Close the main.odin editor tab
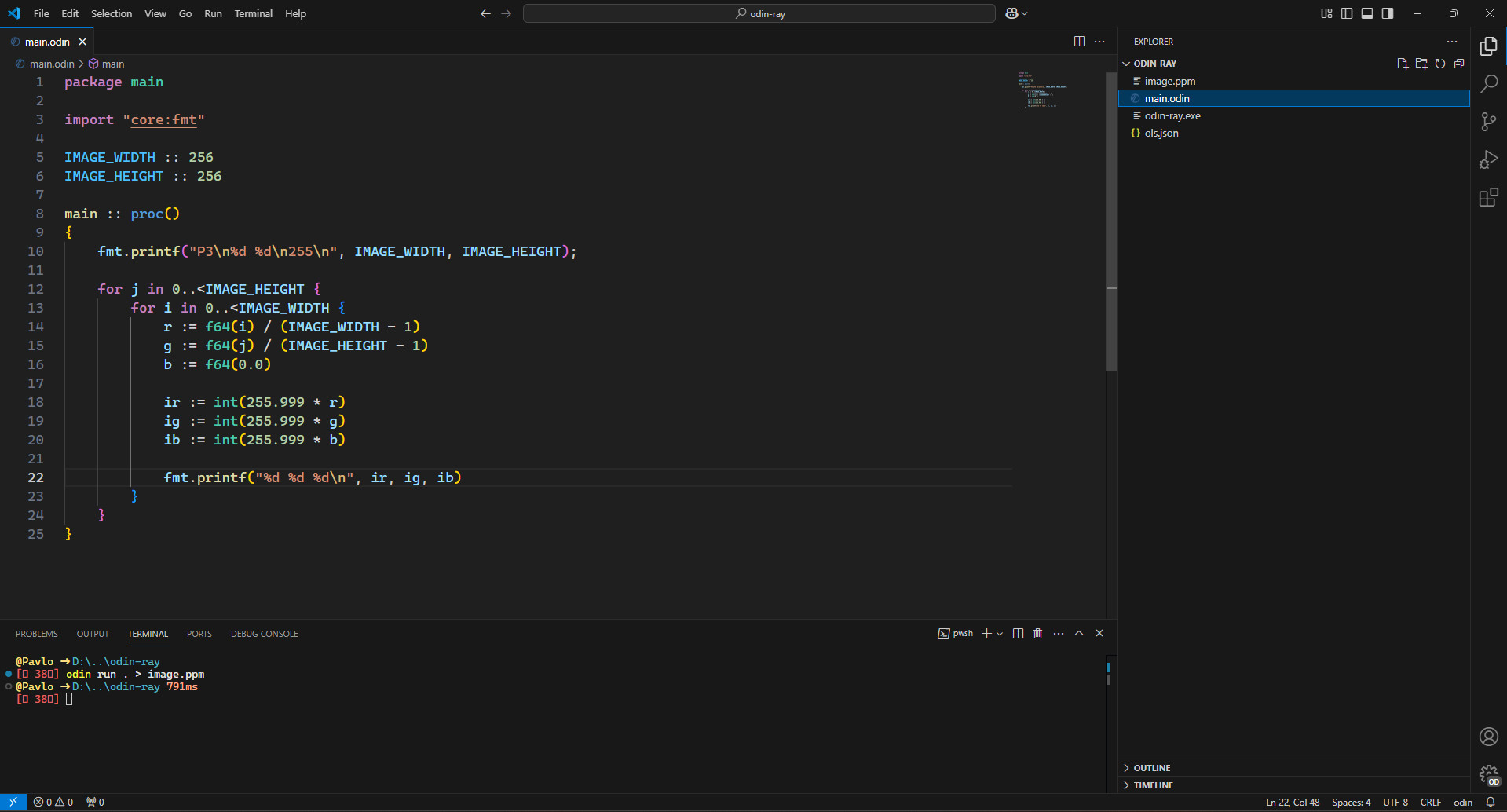 click(82, 42)
